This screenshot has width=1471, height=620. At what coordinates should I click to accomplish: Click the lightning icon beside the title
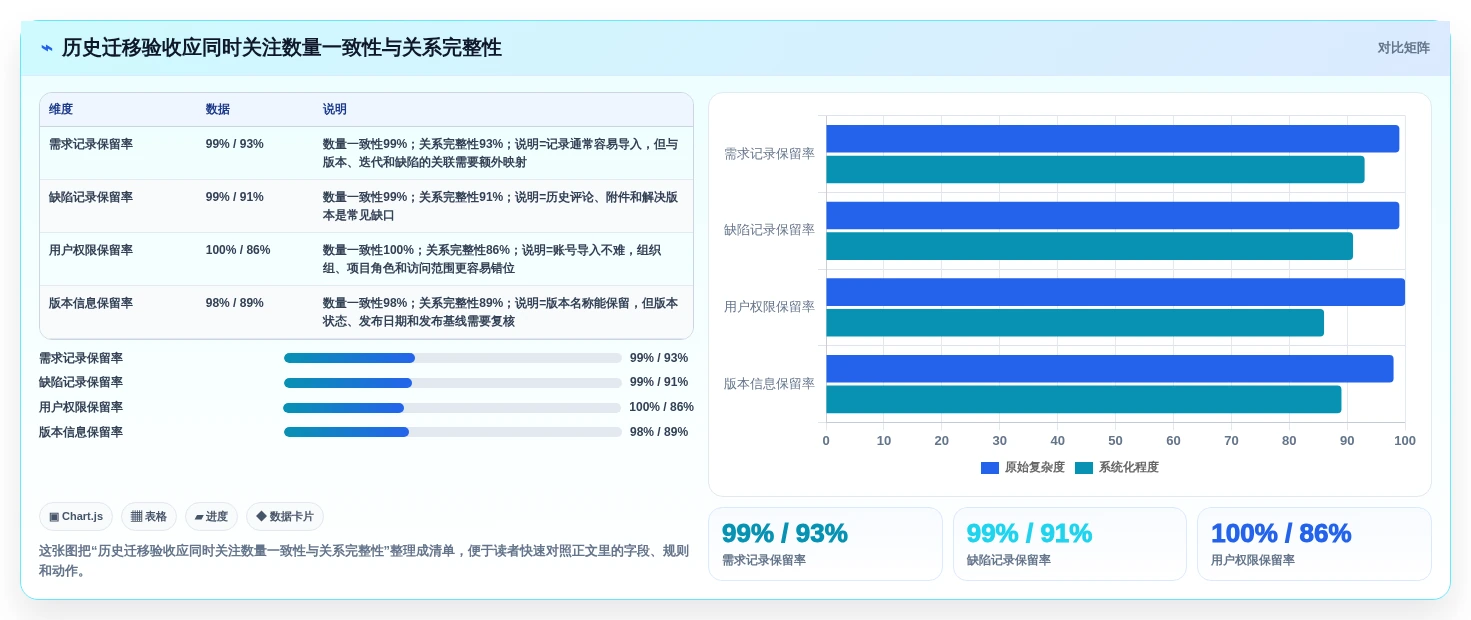[x=47, y=48]
